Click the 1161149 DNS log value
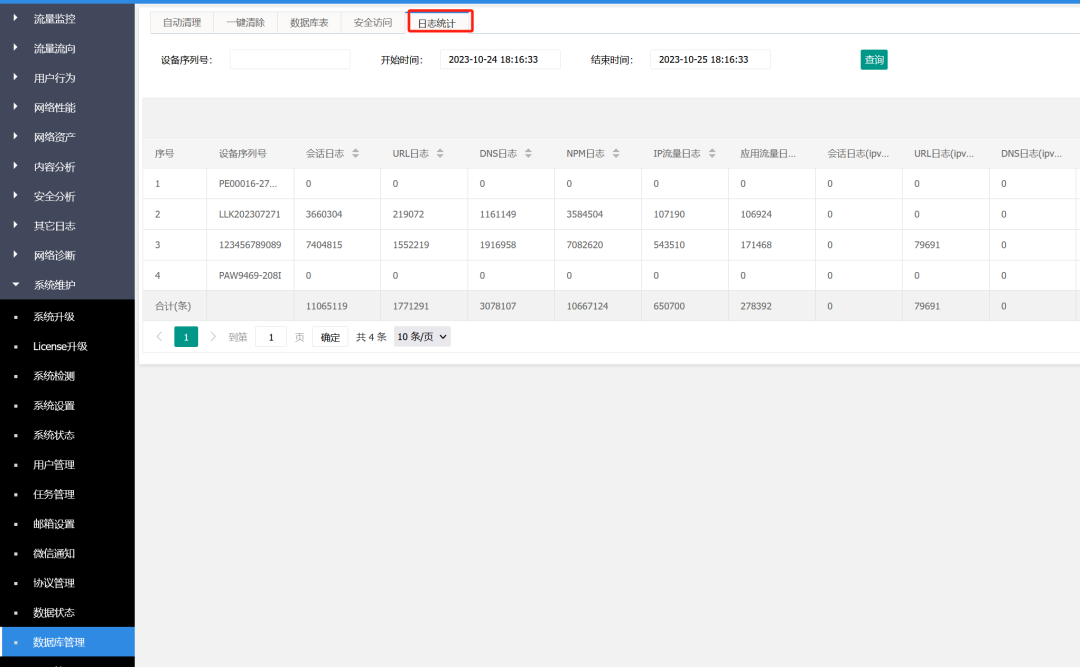1080x667 pixels. [x=498, y=214]
